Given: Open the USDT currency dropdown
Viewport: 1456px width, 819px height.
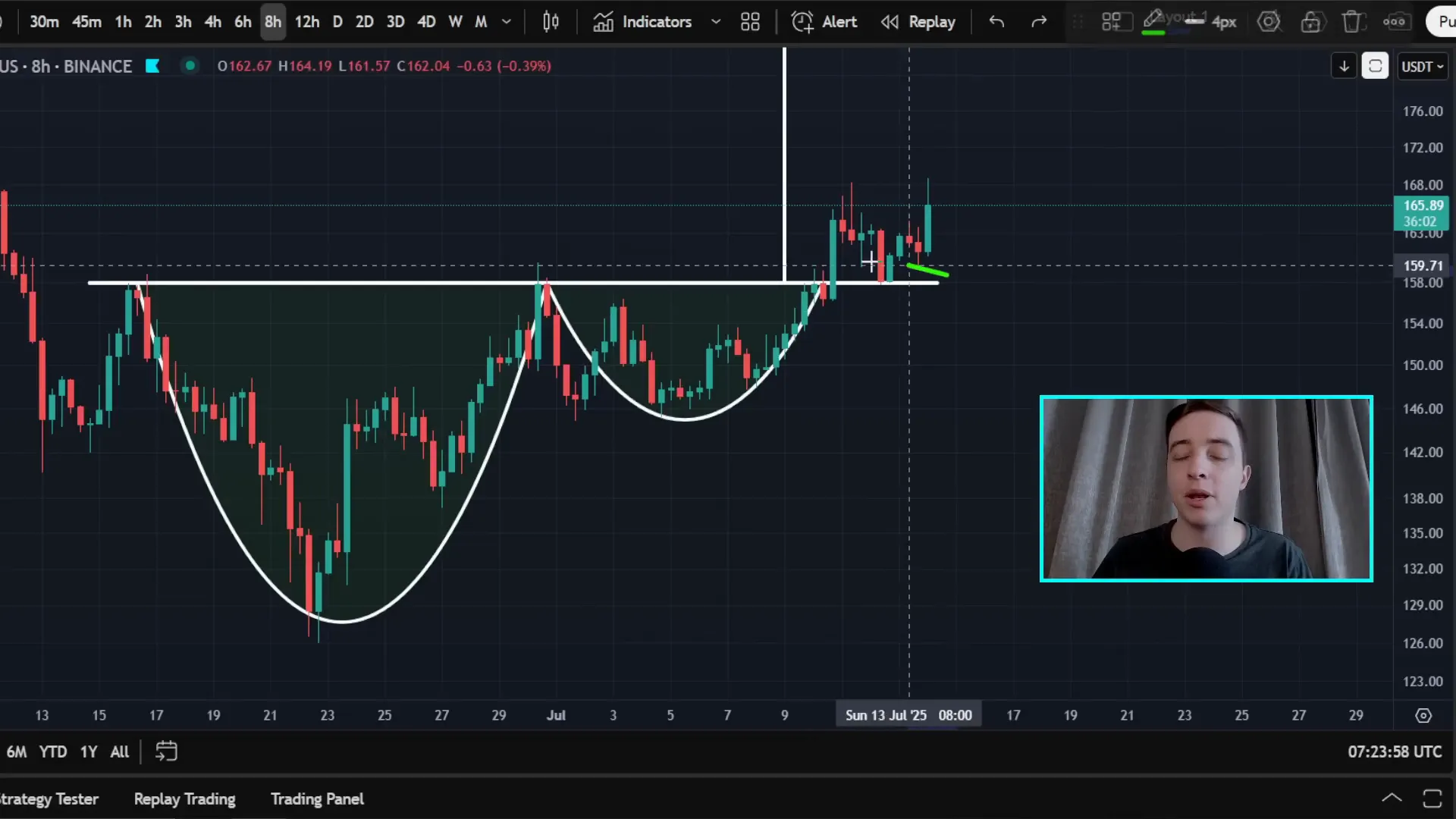Looking at the screenshot, I should 1422,67.
